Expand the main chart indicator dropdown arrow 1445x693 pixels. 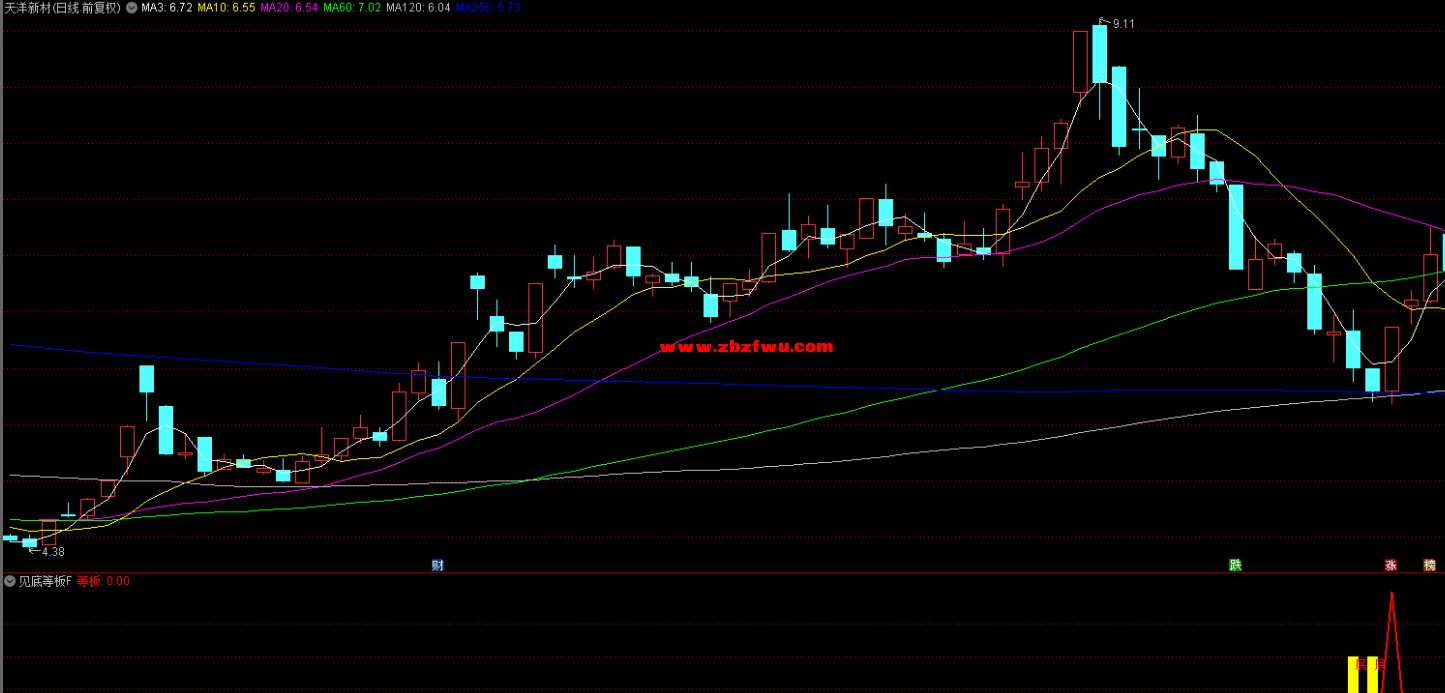click(x=131, y=8)
